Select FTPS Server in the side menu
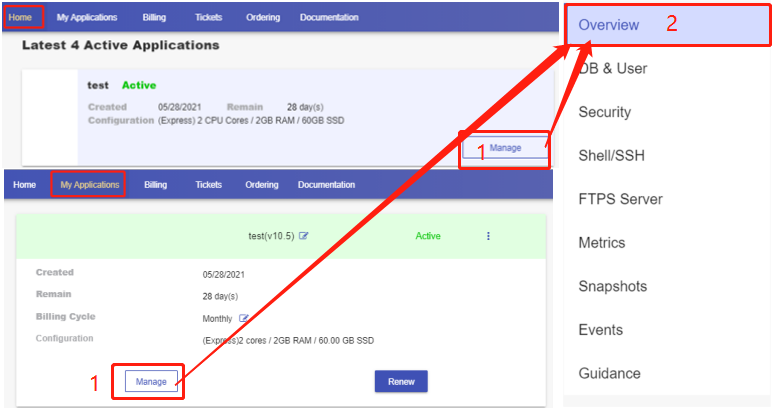The height and width of the screenshot is (411, 775). [620, 199]
